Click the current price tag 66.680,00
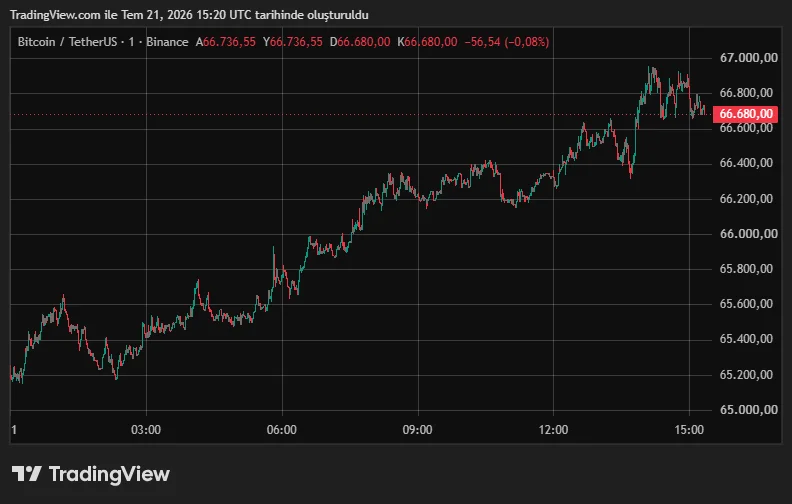The height and width of the screenshot is (504, 792). 746,114
